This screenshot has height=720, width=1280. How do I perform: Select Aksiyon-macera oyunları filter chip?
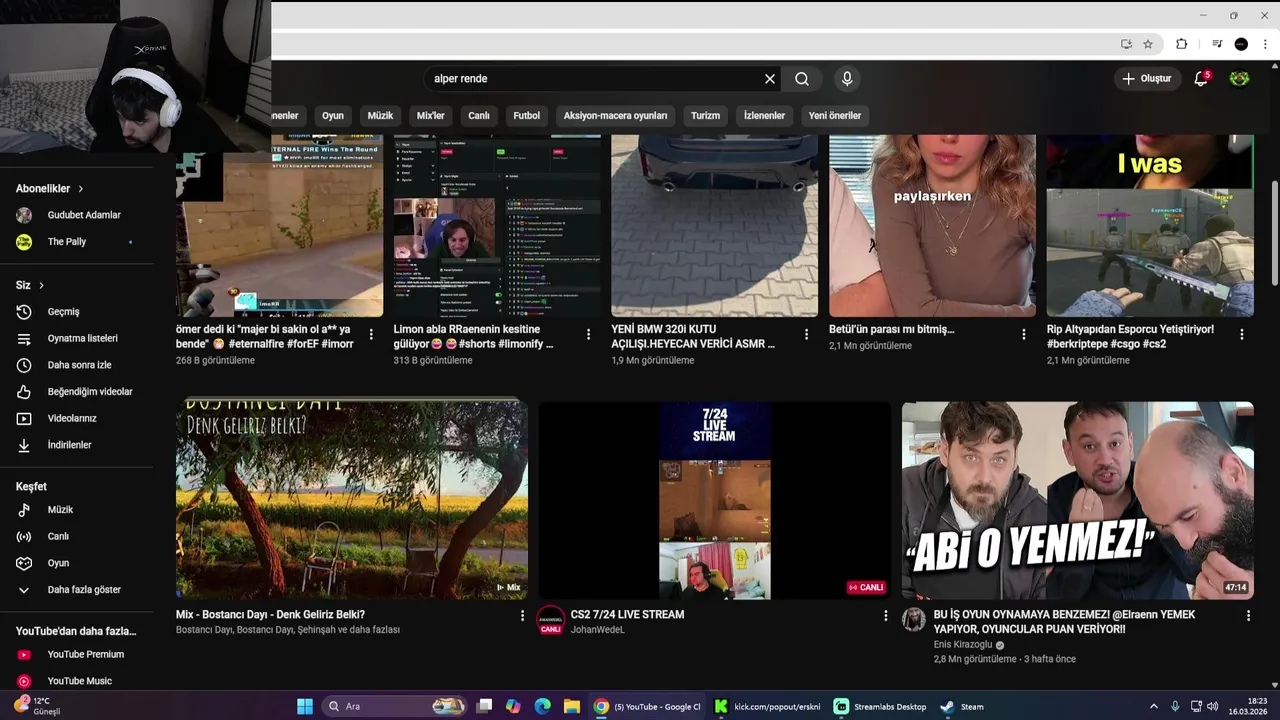point(615,115)
